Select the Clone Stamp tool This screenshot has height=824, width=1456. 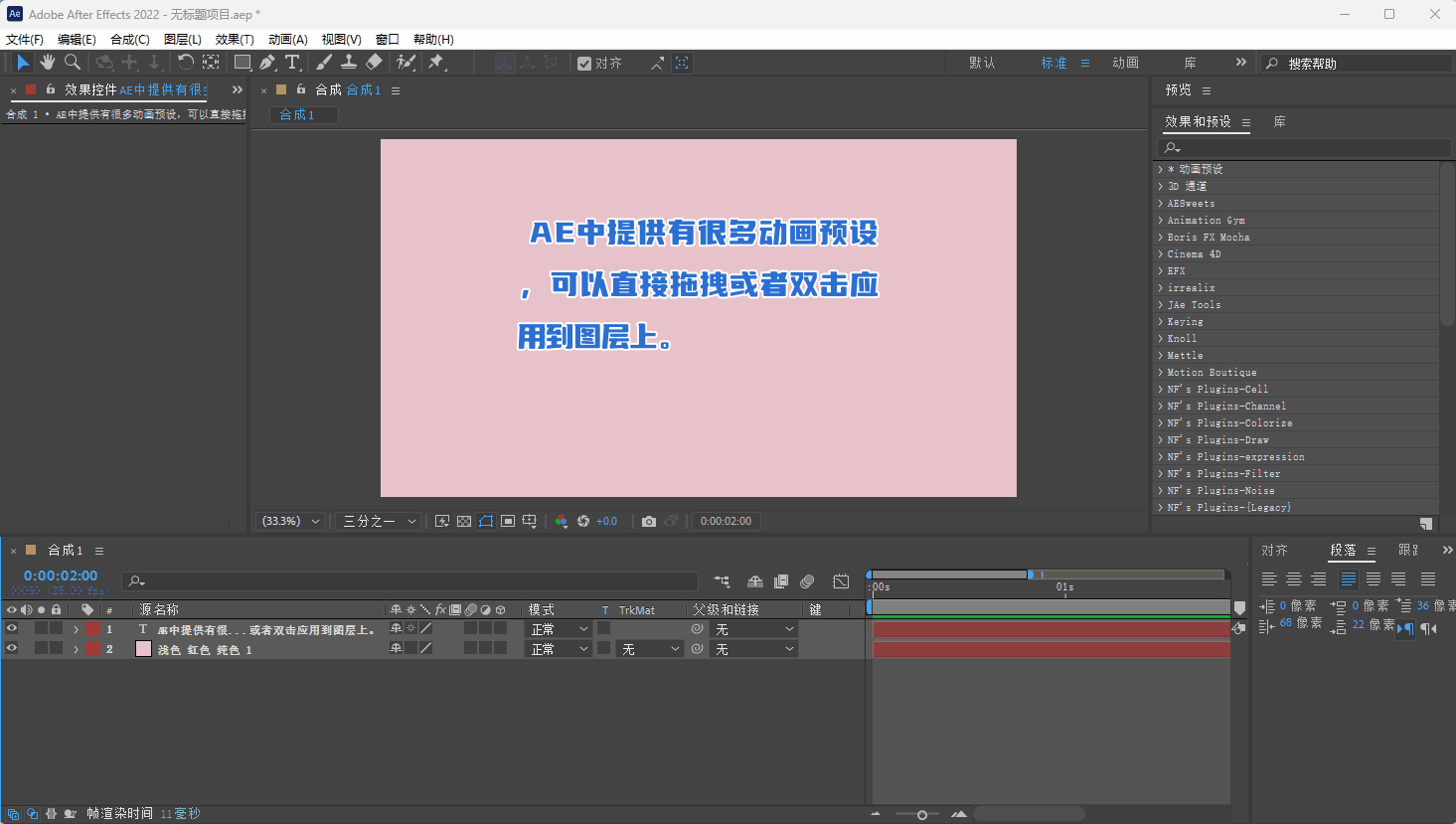click(349, 63)
